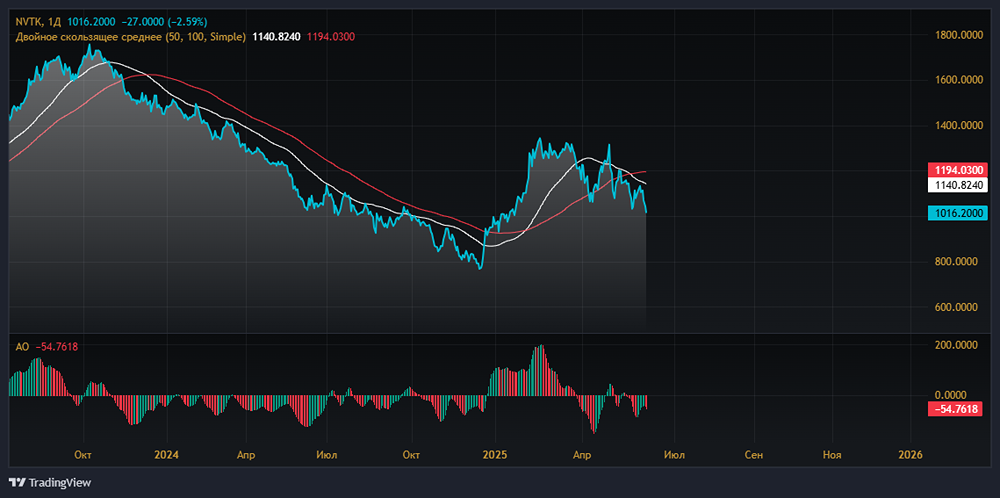Click the 200.0000 AO scale label
This screenshot has width=1000, height=498.
click(958, 345)
